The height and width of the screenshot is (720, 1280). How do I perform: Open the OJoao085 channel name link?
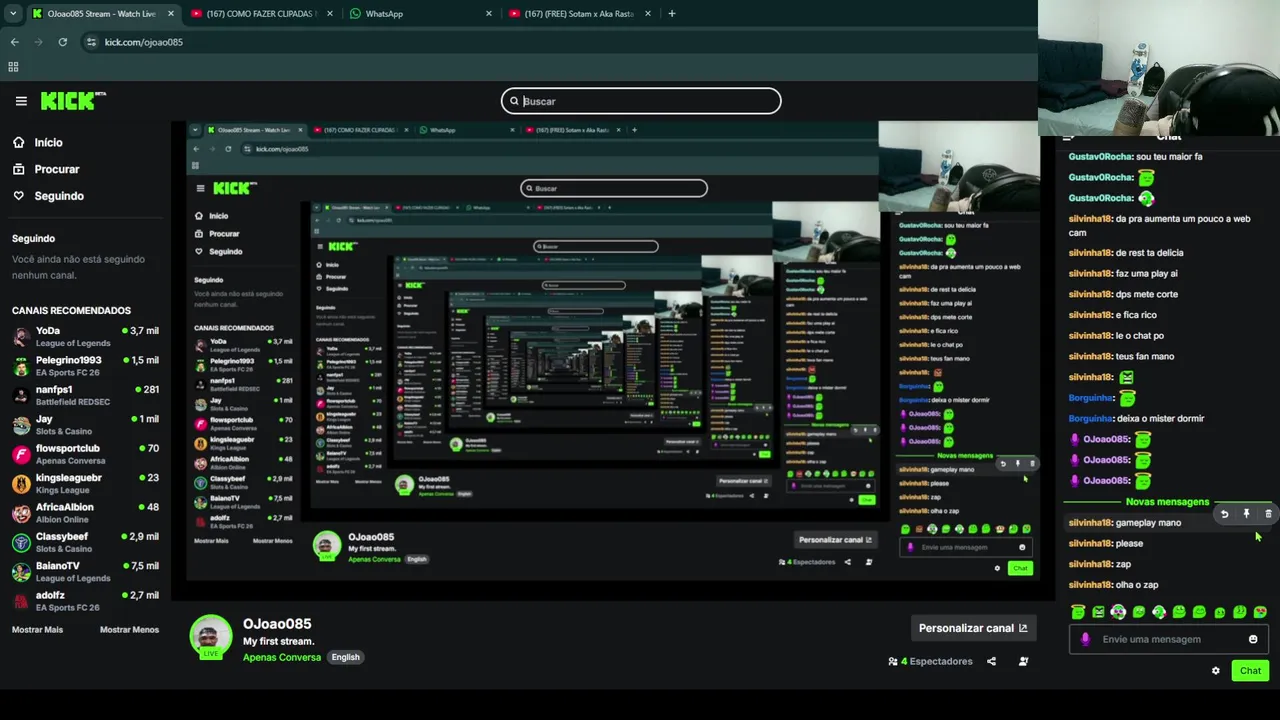(x=277, y=624)
